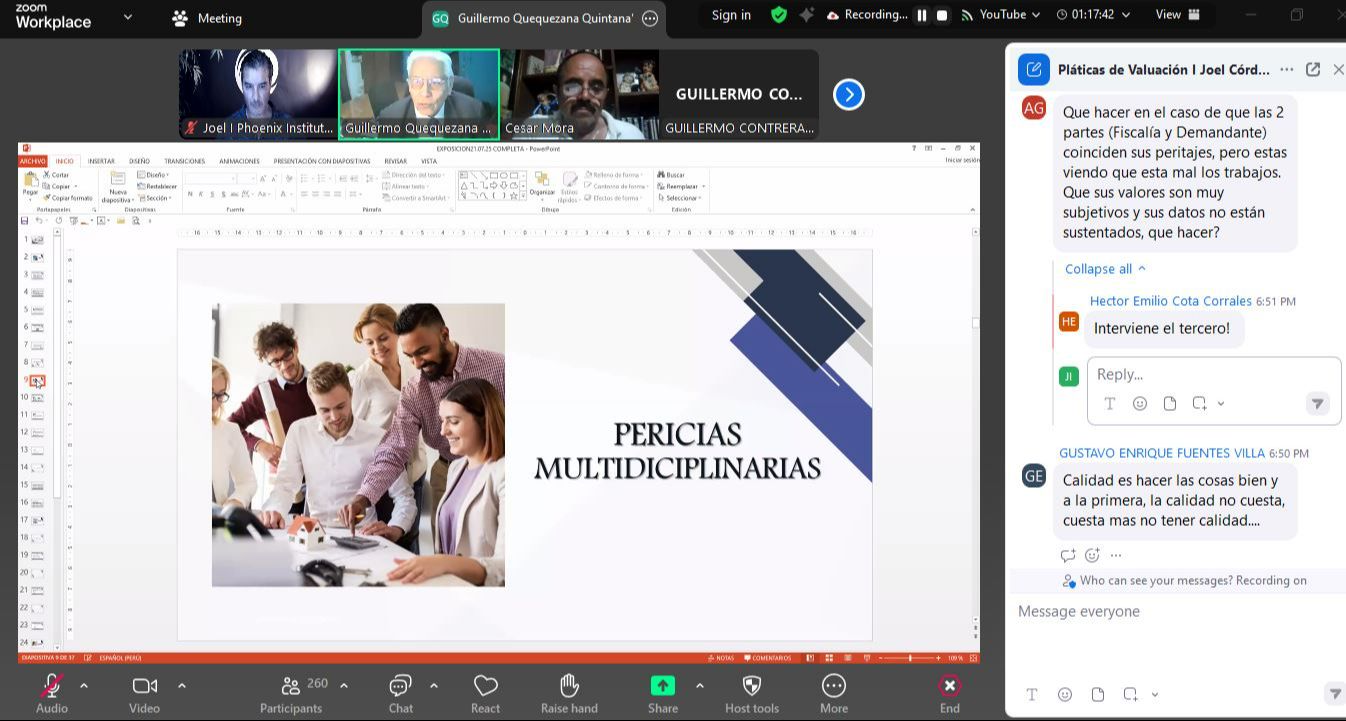1346x721 pixels.
Task: Click sender name GUSTAVO ENRIQUE FUENTES VILLA
Action: tap(1162, 453)
